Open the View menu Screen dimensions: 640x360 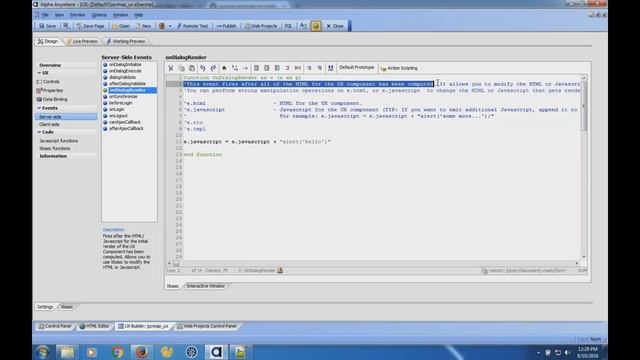(59, 15)
